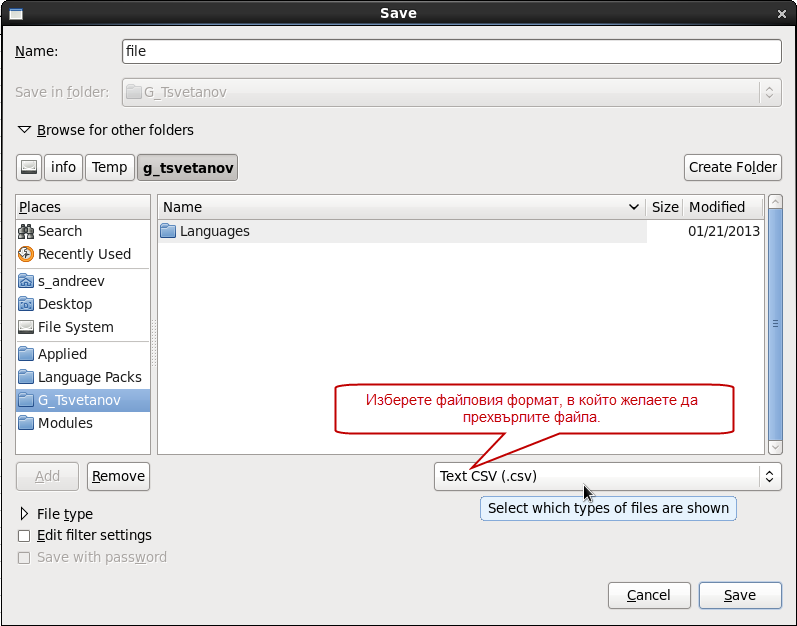Open the Languages folder in file list
The height and width of the screenshot is (626, 797).
coord(214,231)
